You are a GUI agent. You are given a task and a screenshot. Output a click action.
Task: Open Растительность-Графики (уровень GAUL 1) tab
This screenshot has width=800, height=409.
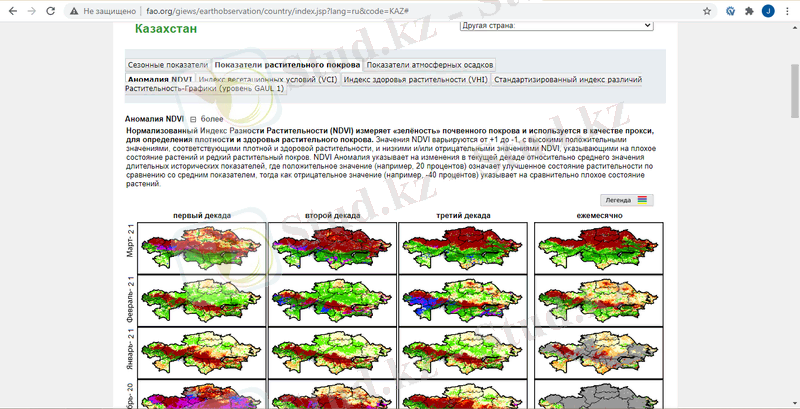click(x=205, y=89)
